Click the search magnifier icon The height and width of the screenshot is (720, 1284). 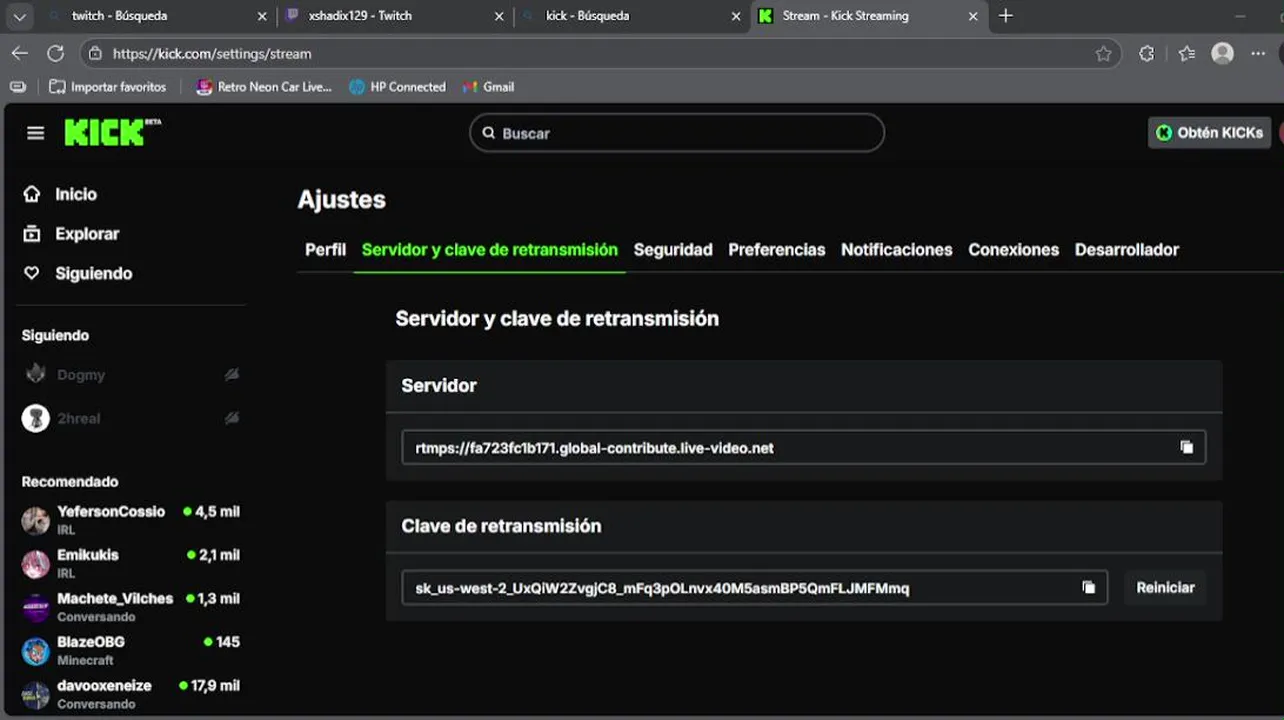tap(489, 133)
